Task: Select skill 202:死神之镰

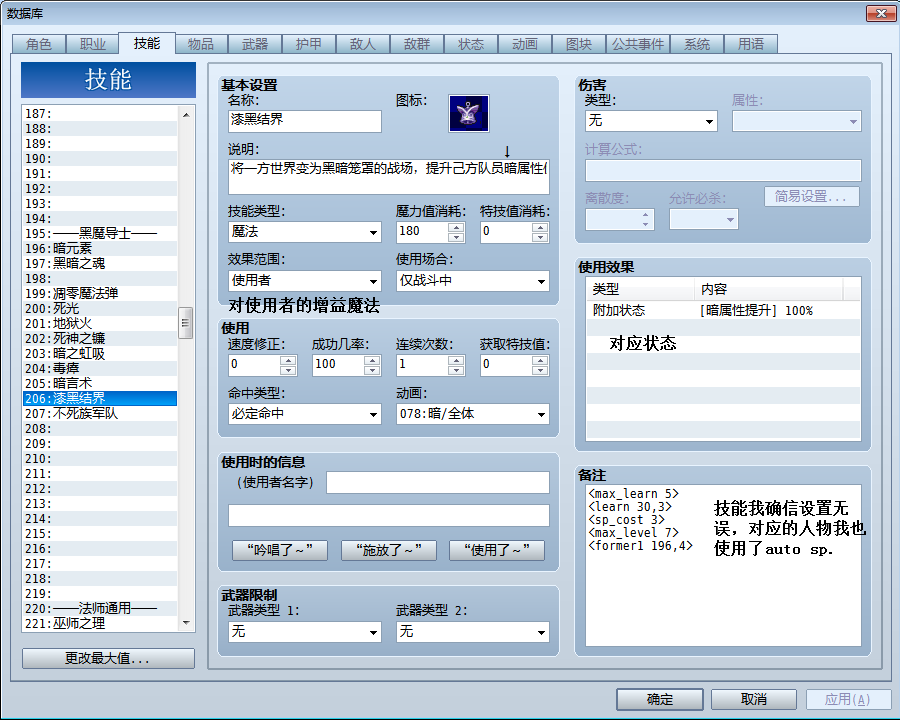Action: [100, 338]
